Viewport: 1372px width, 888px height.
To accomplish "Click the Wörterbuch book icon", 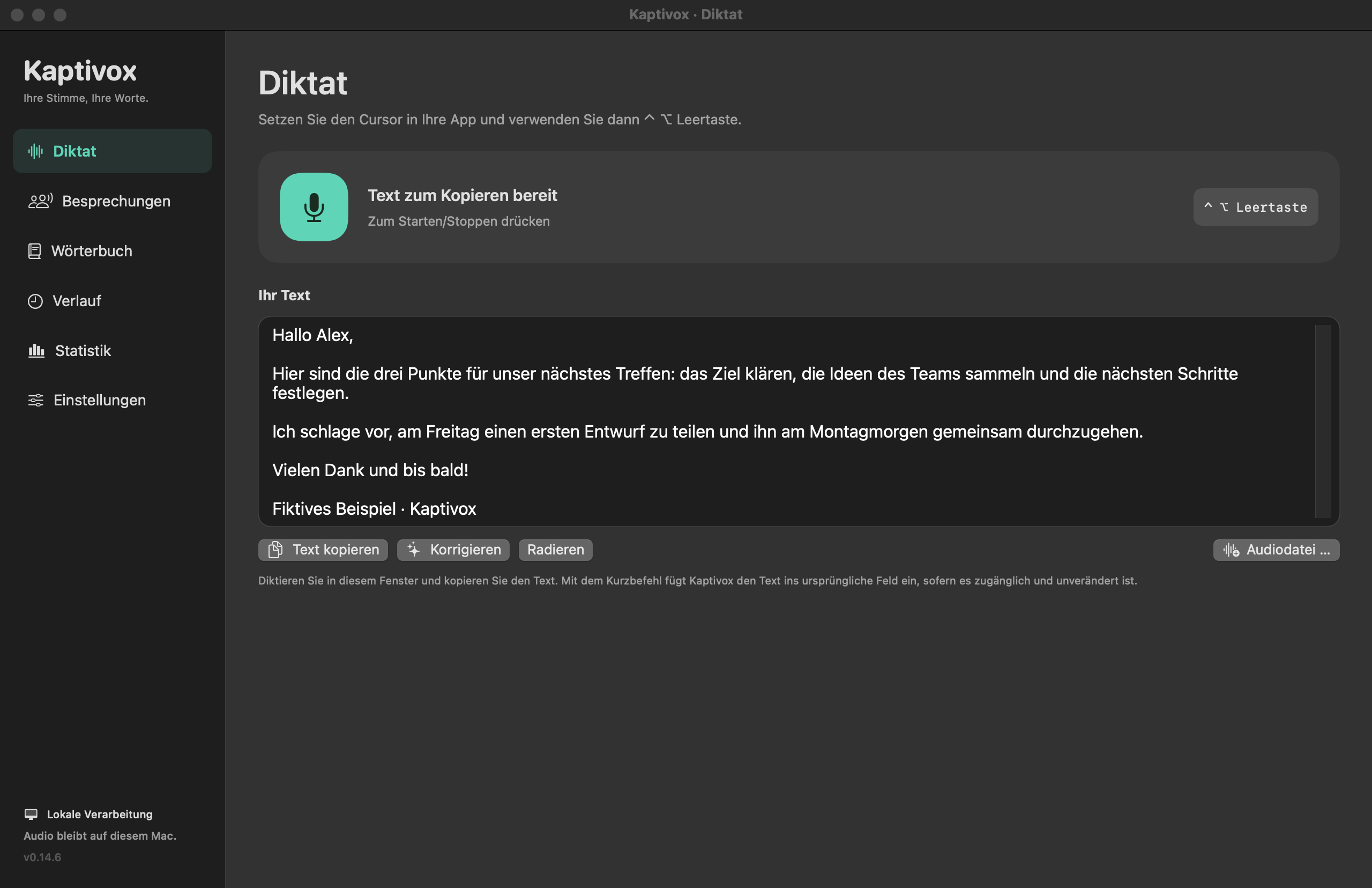I will 35,251.
